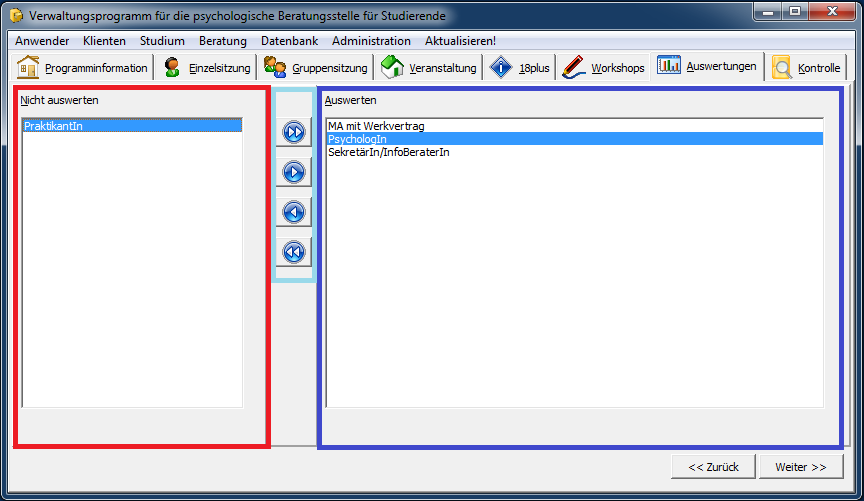
Task: Open the Gruppensitzung tab
Action: [317, 68]
